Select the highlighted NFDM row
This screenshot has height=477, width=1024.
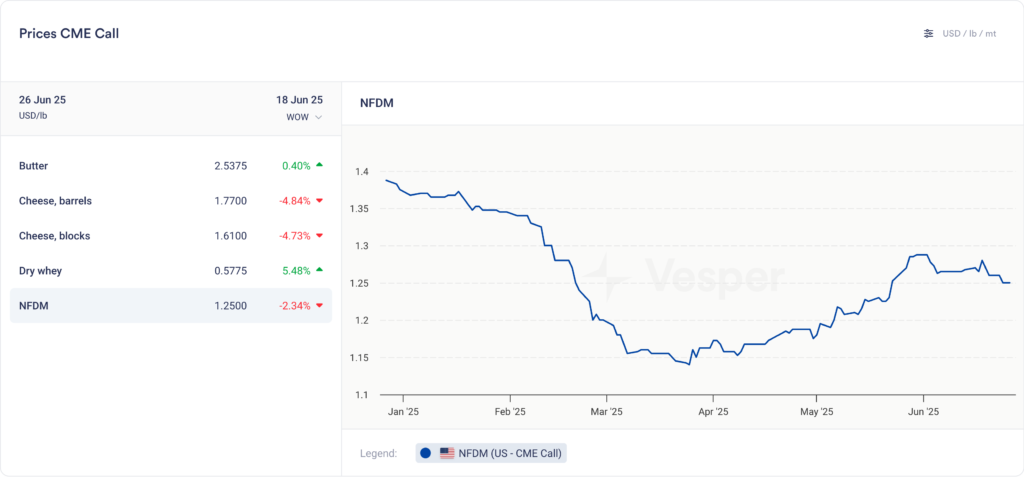[170, 305]
